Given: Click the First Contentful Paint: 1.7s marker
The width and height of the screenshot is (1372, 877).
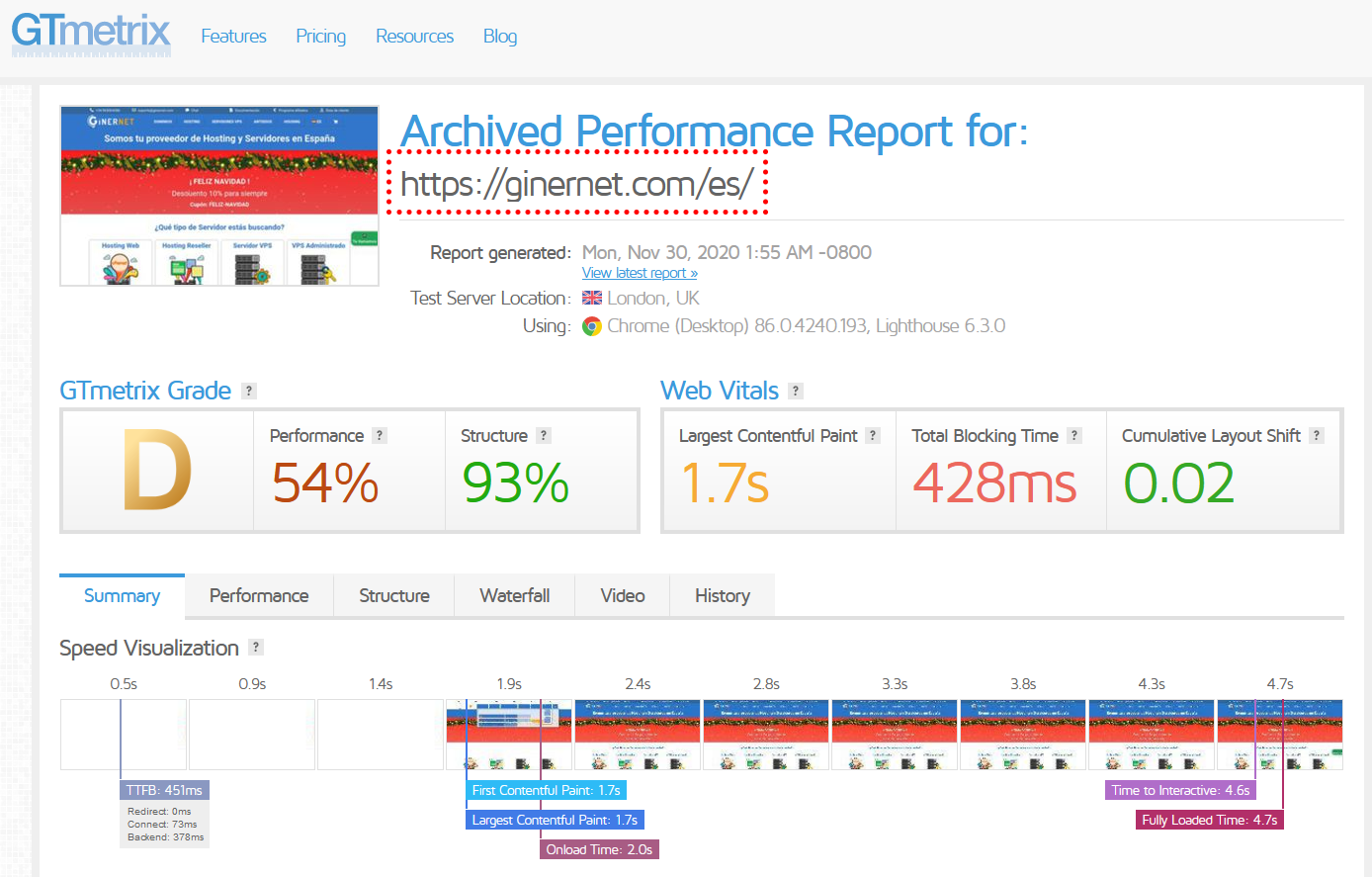Looking at the screenshot, I should point(546,790).
